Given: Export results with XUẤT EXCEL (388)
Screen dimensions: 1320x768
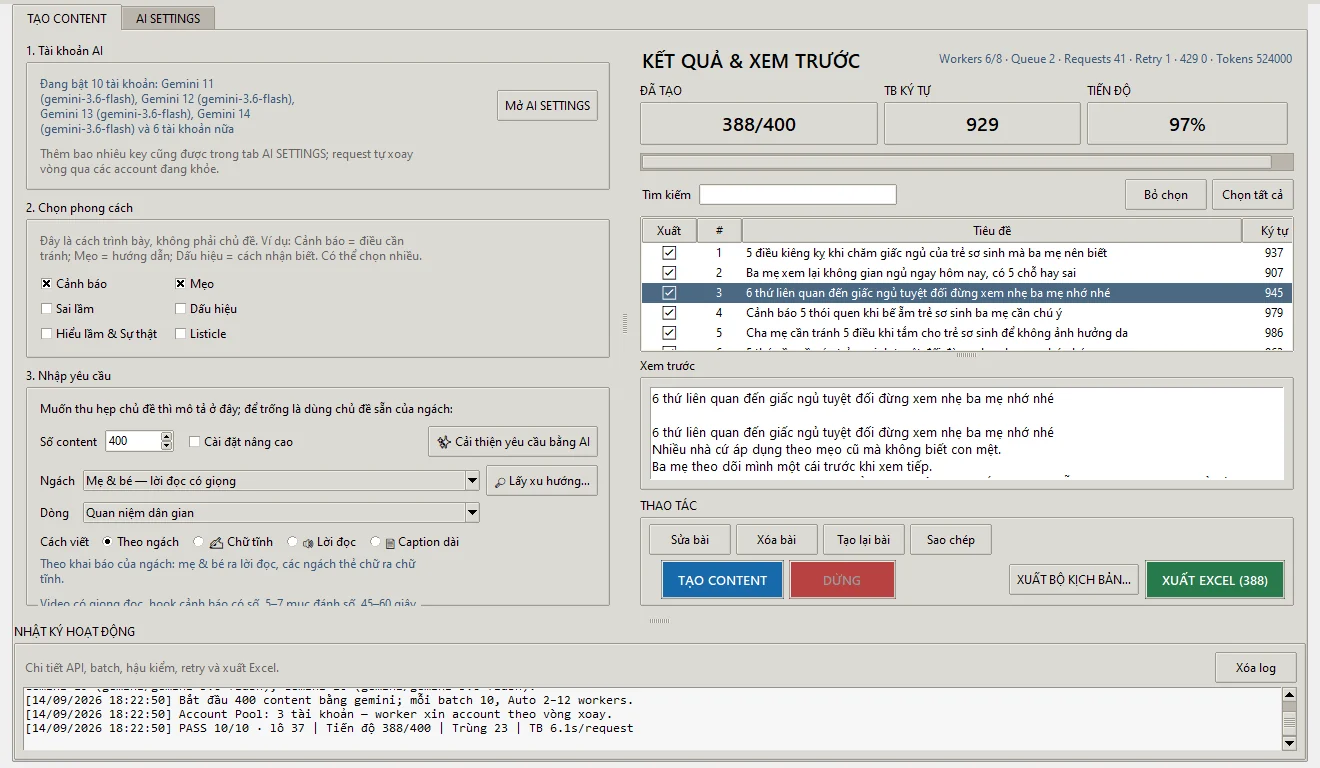Looking at the screenshot, I should click(1215, 580).
